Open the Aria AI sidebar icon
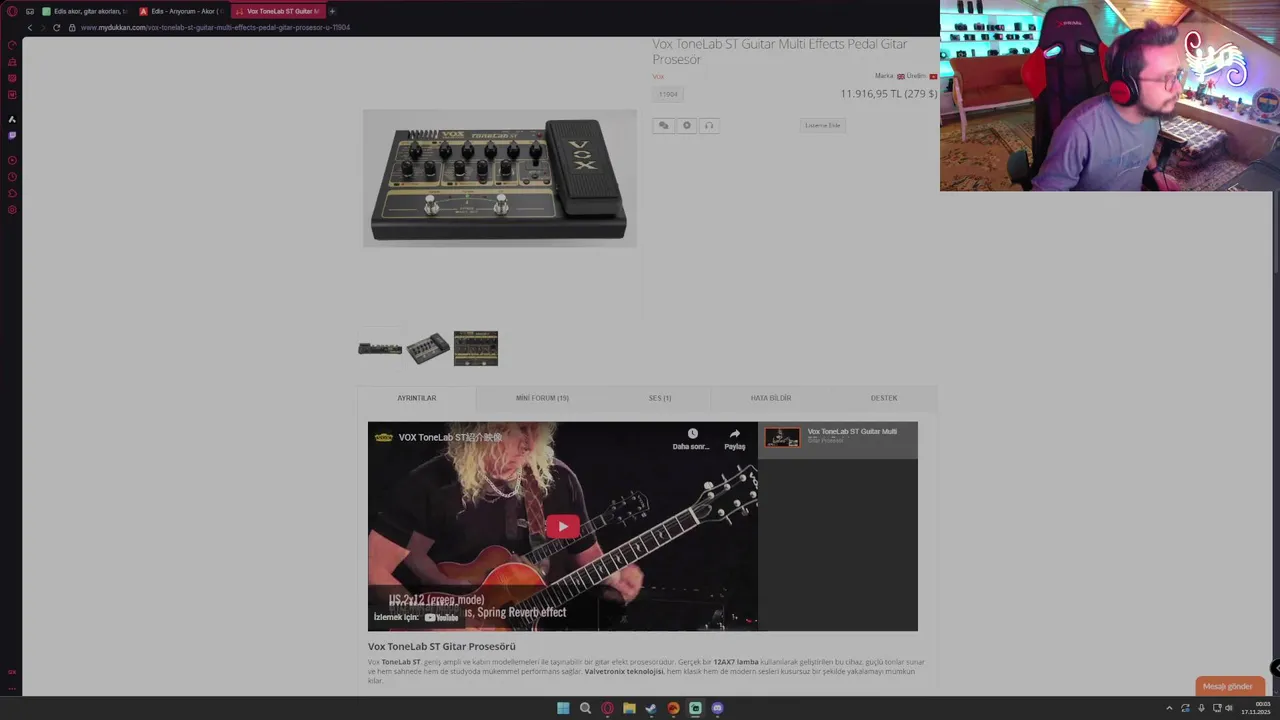 point(12,119)
